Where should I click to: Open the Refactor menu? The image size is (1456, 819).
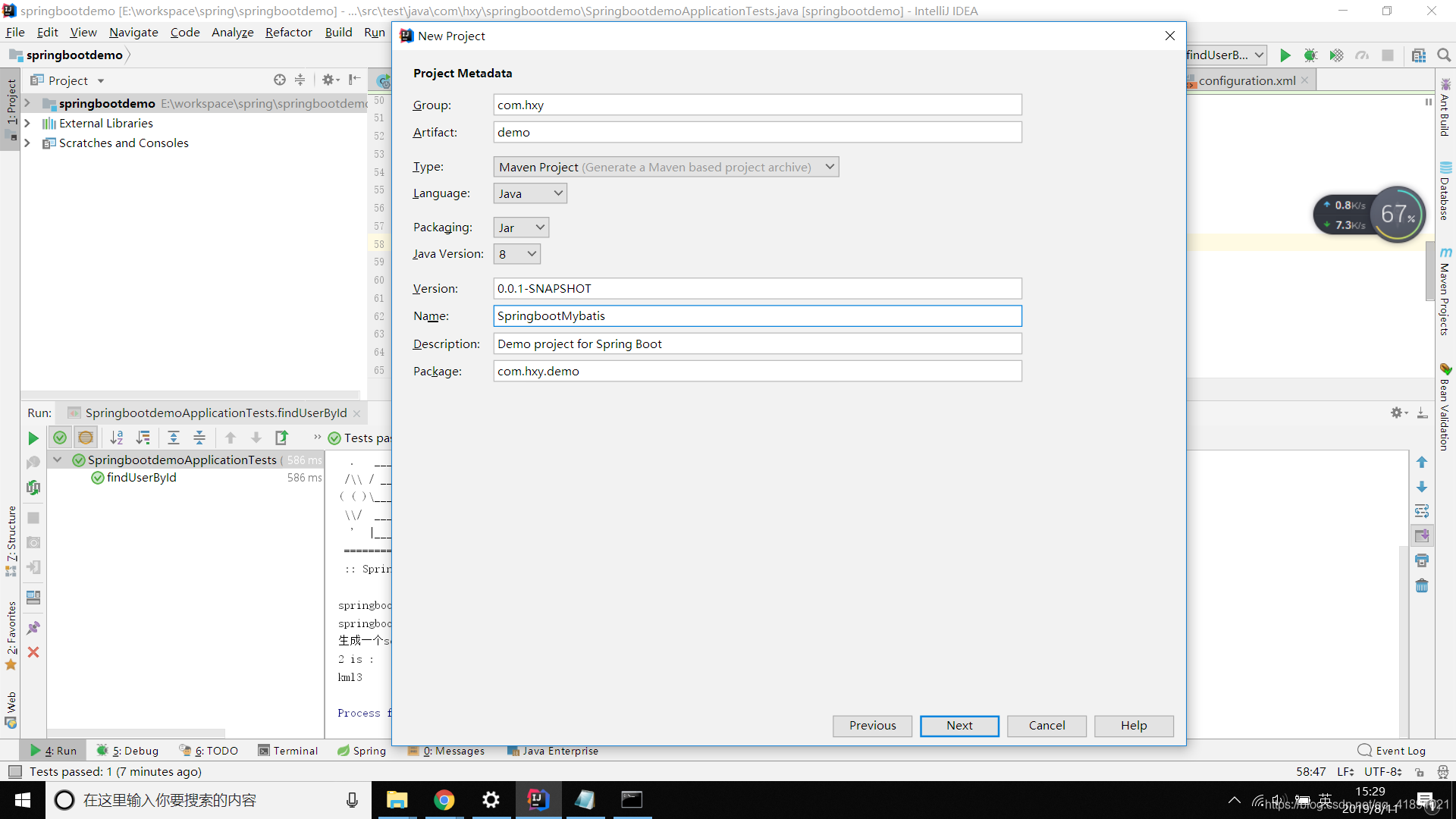(x=288, y=32)
